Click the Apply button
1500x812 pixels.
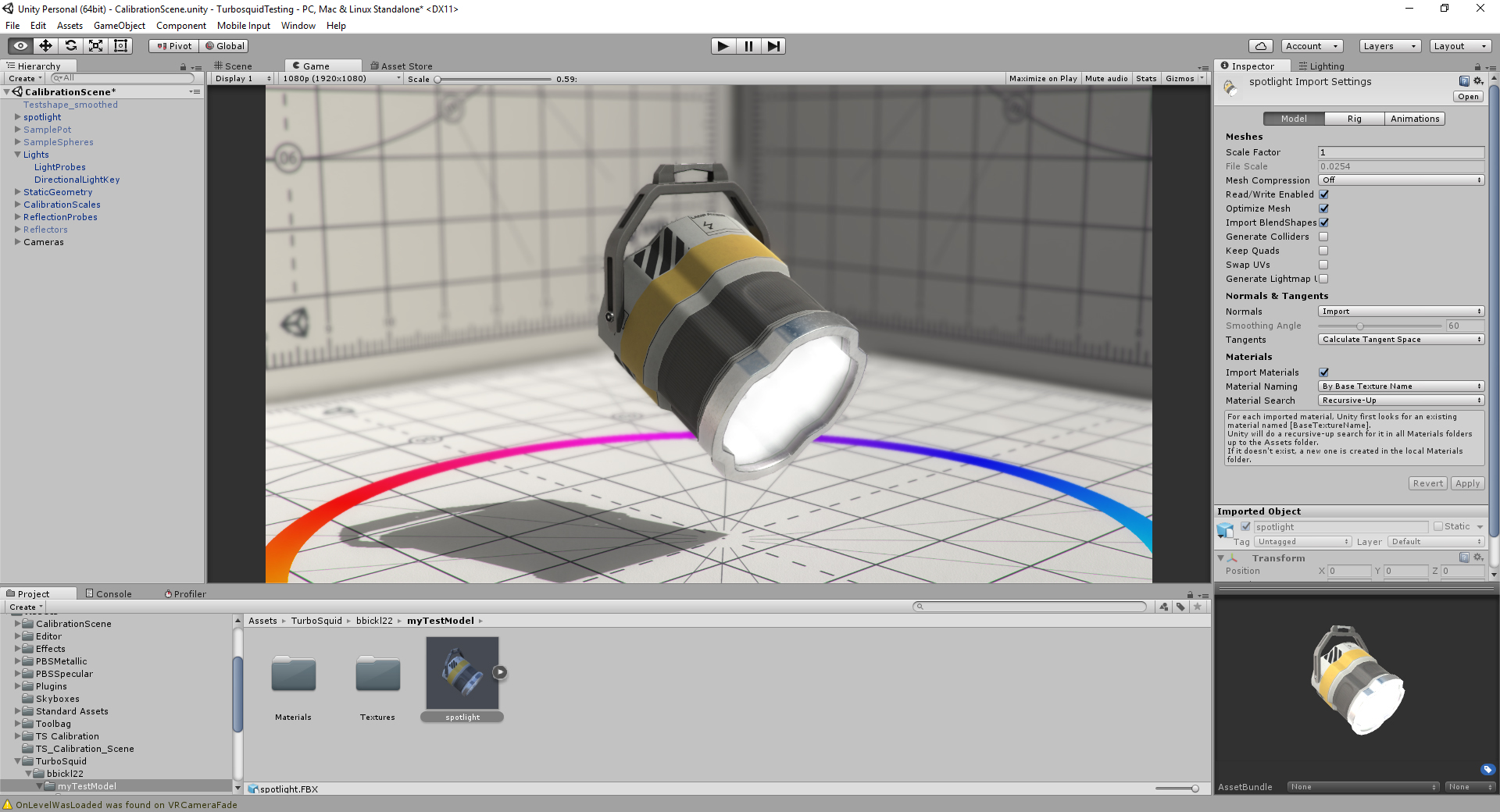[x=1467, y=483]
